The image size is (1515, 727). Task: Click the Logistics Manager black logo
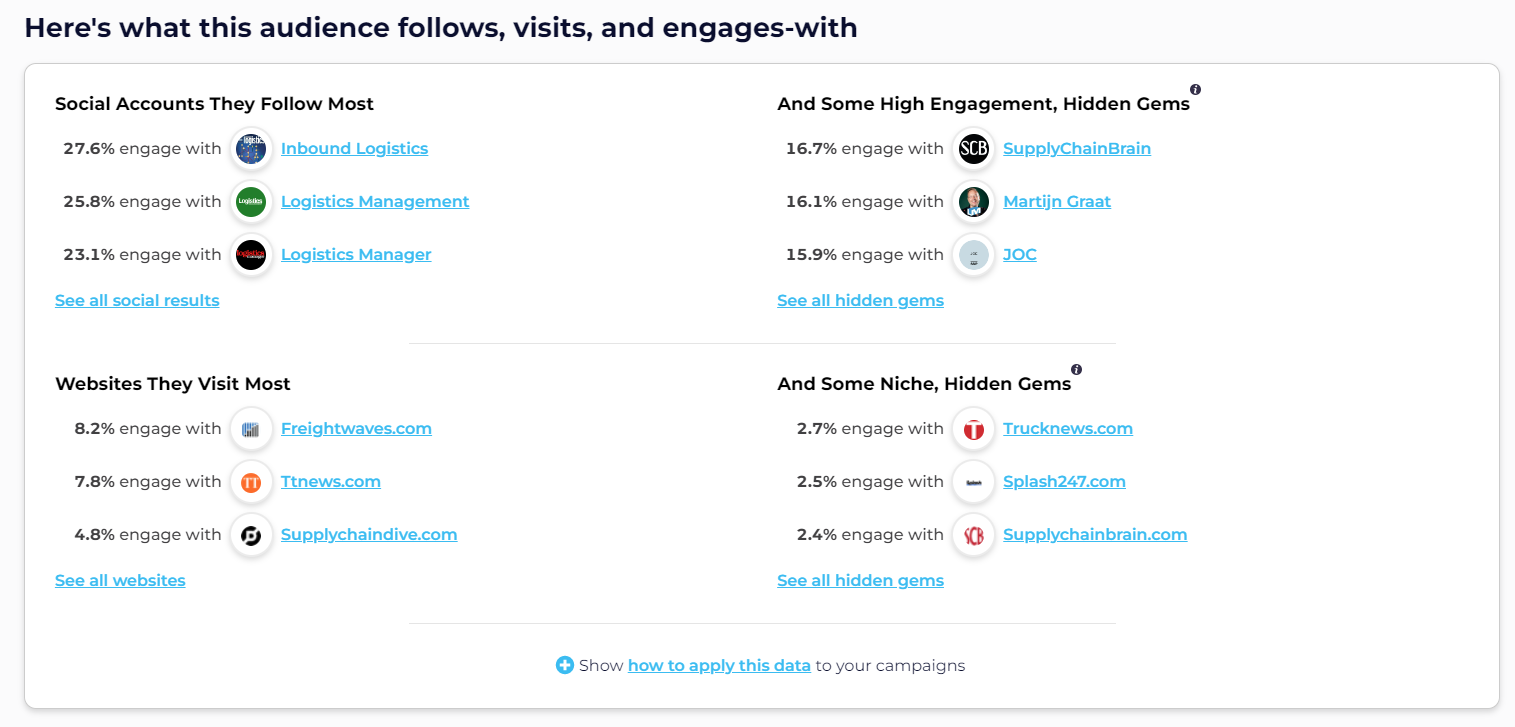251,255
